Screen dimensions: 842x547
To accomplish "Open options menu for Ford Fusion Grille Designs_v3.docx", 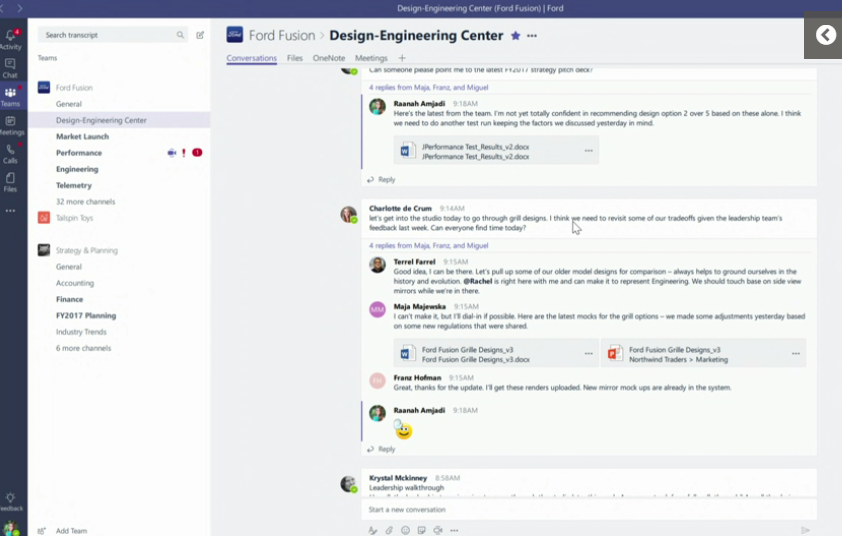I will click(588, 353).
